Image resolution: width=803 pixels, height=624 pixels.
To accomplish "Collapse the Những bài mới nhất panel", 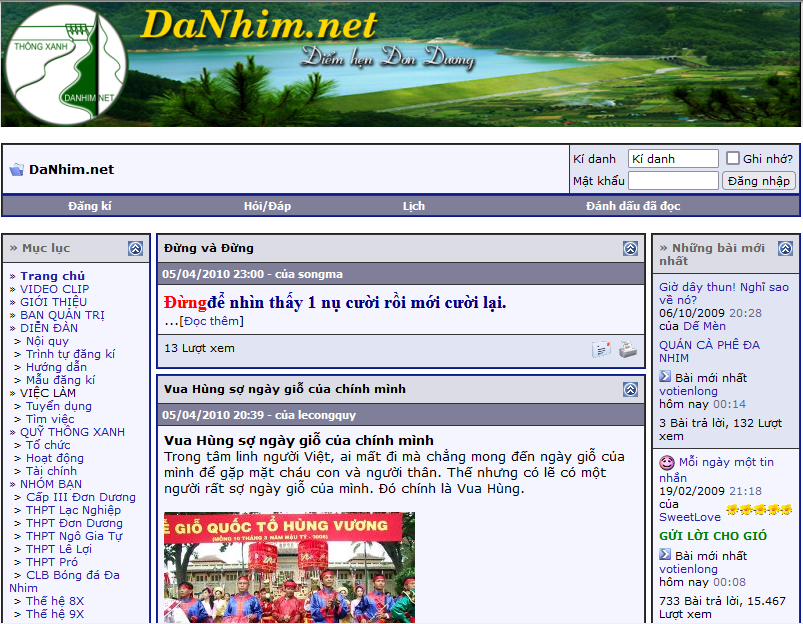I will click(785, 248).
